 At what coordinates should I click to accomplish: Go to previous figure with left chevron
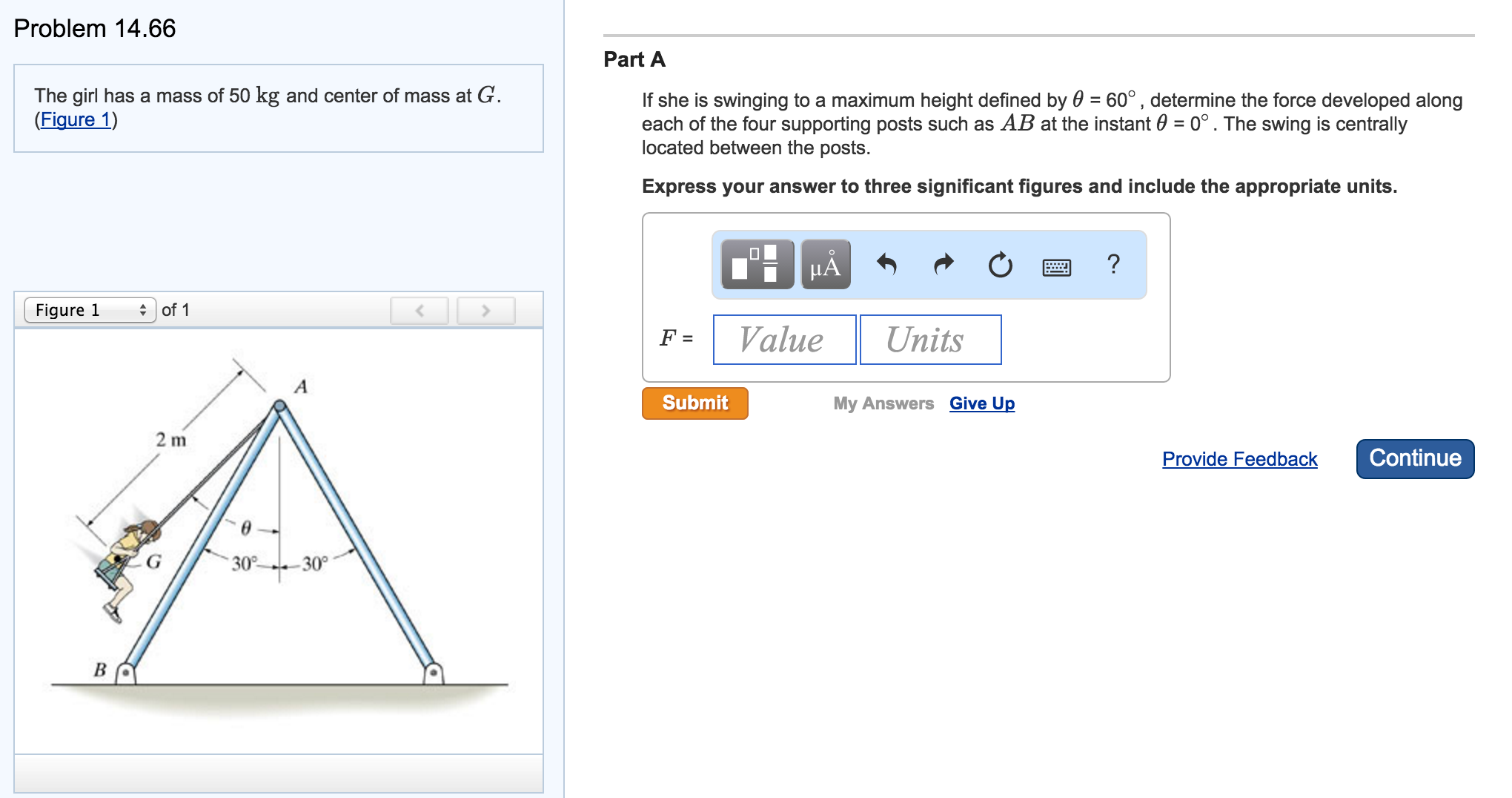(420, 311)
